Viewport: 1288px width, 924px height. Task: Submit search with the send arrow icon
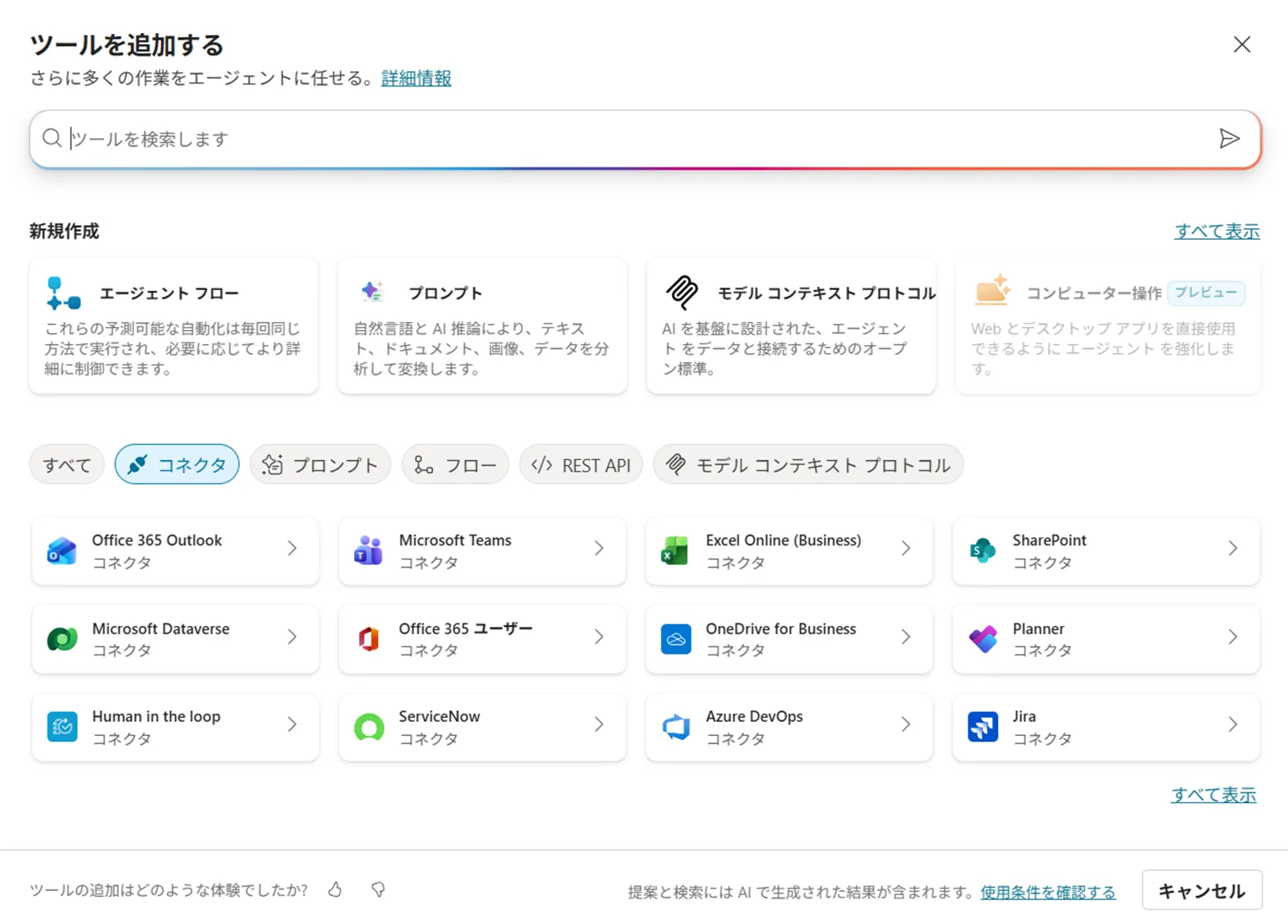(x=1229, y=139)
